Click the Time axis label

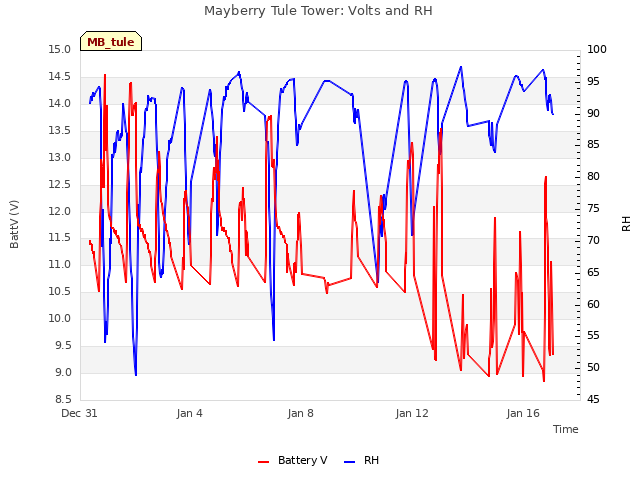point(566,429)
